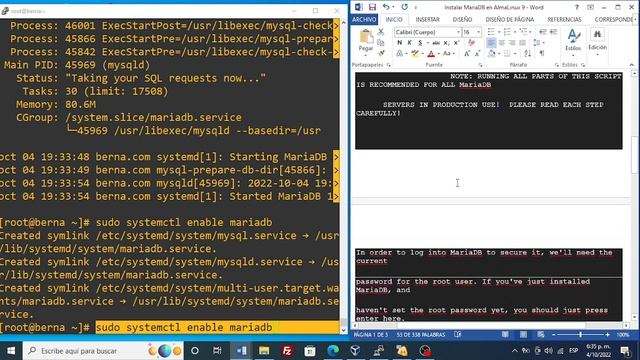This screenshot has width=640, height=360.
Task: Pick the red font color swatch
Action: click(431, 53)
